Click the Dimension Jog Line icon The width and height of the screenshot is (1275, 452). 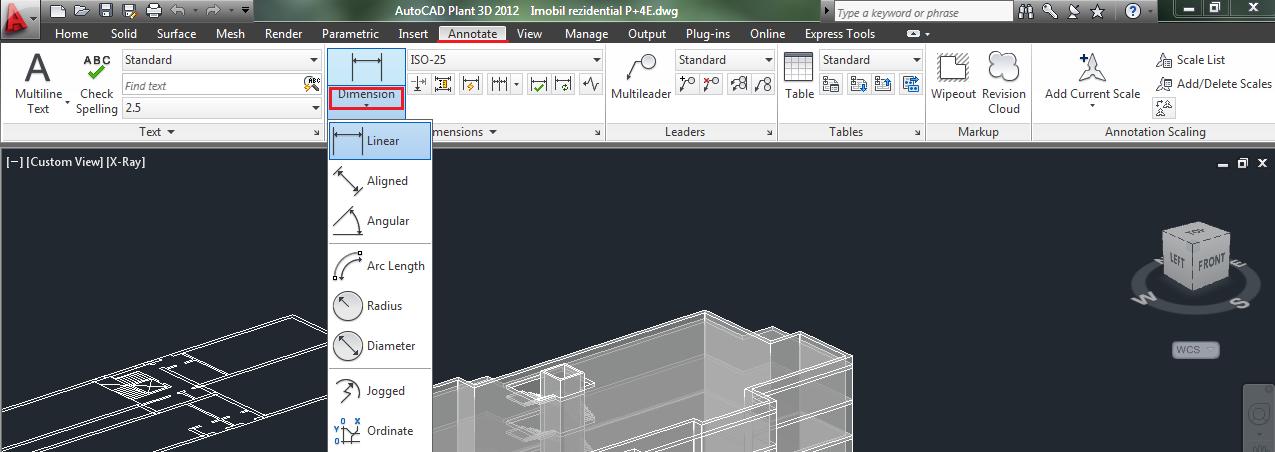click(x=591, y=84)
